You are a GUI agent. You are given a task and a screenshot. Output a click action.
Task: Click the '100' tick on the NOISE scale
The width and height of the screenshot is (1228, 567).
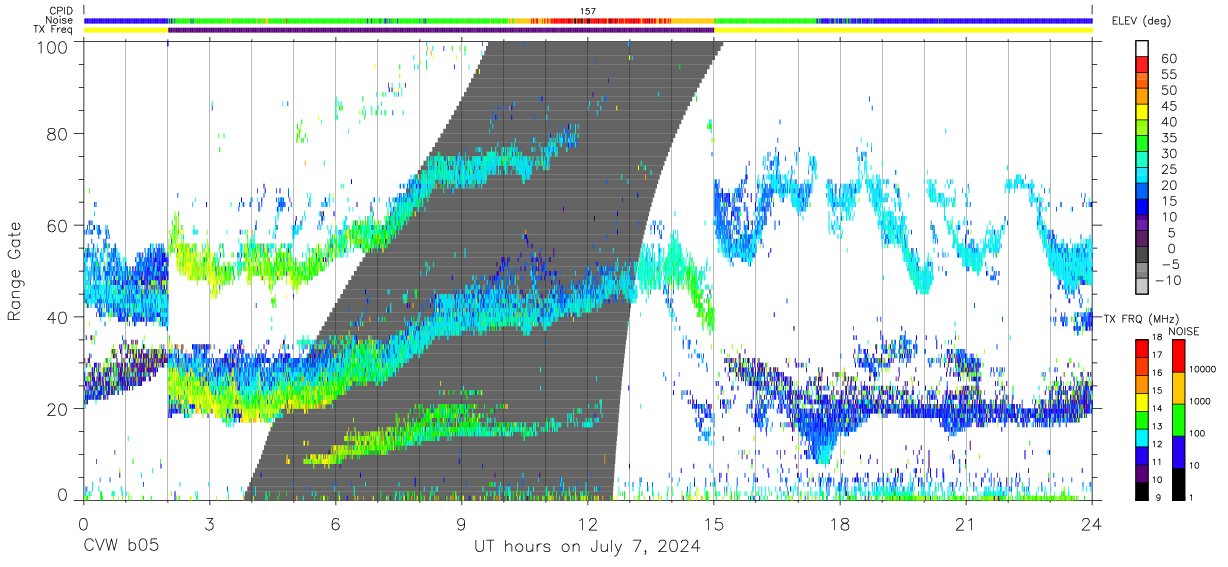[x=1197, y=433]
